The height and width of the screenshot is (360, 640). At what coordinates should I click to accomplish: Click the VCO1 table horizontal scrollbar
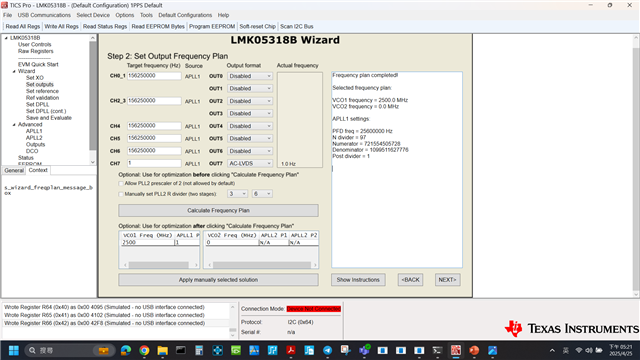coord(160,265)
